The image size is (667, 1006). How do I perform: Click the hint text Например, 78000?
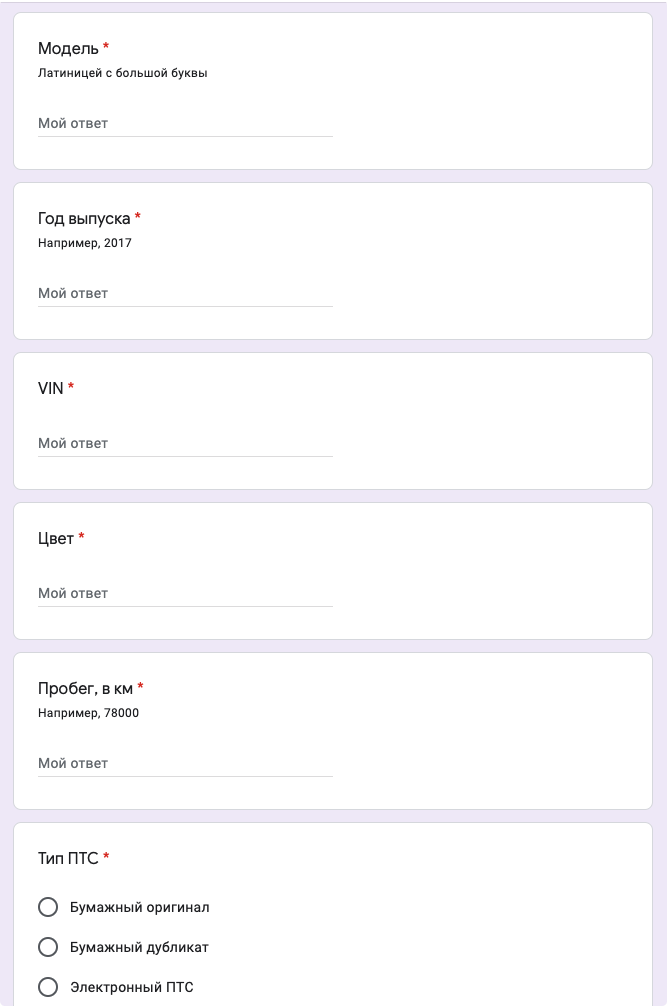point(88,713)
